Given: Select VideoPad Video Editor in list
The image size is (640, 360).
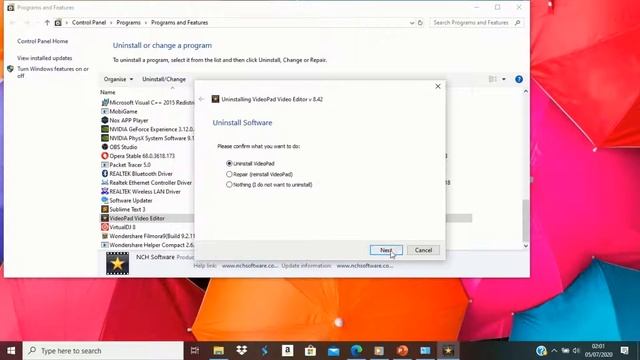Looking at the screenshot, I should [x=133, y=218].
